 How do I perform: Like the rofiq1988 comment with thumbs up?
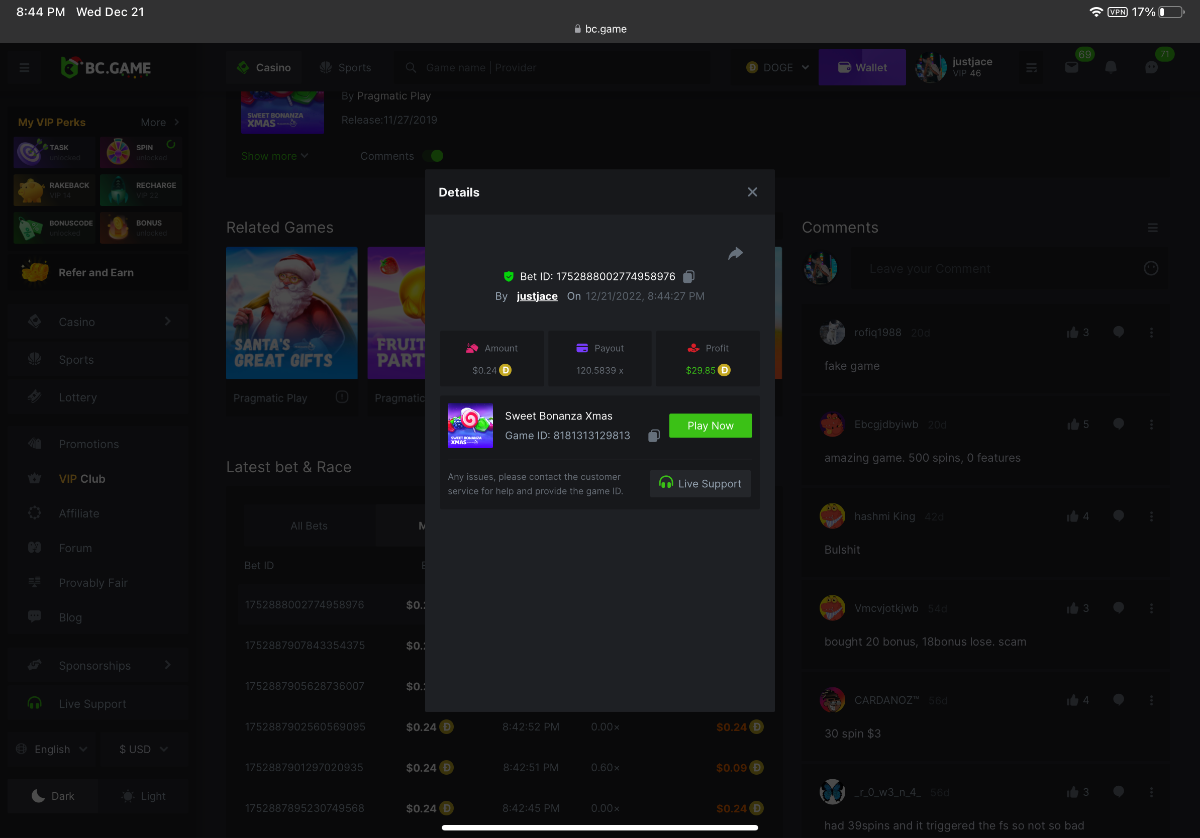1072,332
